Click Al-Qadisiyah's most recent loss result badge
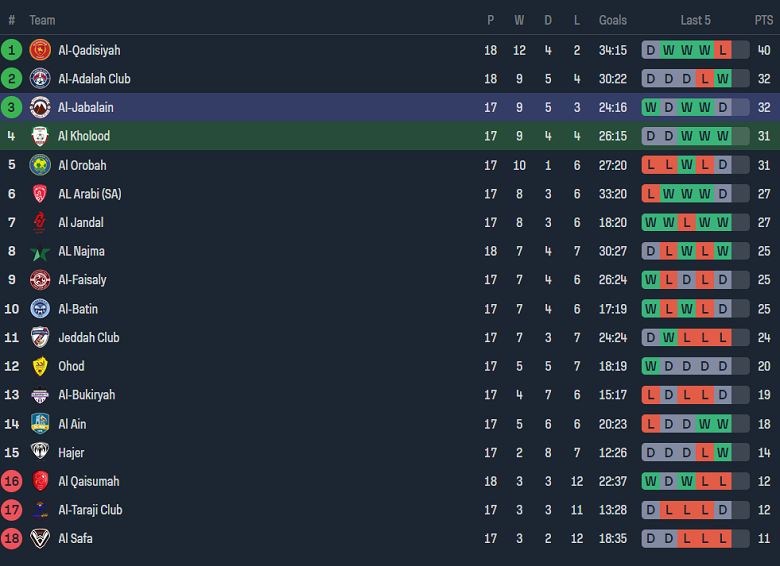The height and width of the screenshot is (566, 780). click(x=722, y=50)
